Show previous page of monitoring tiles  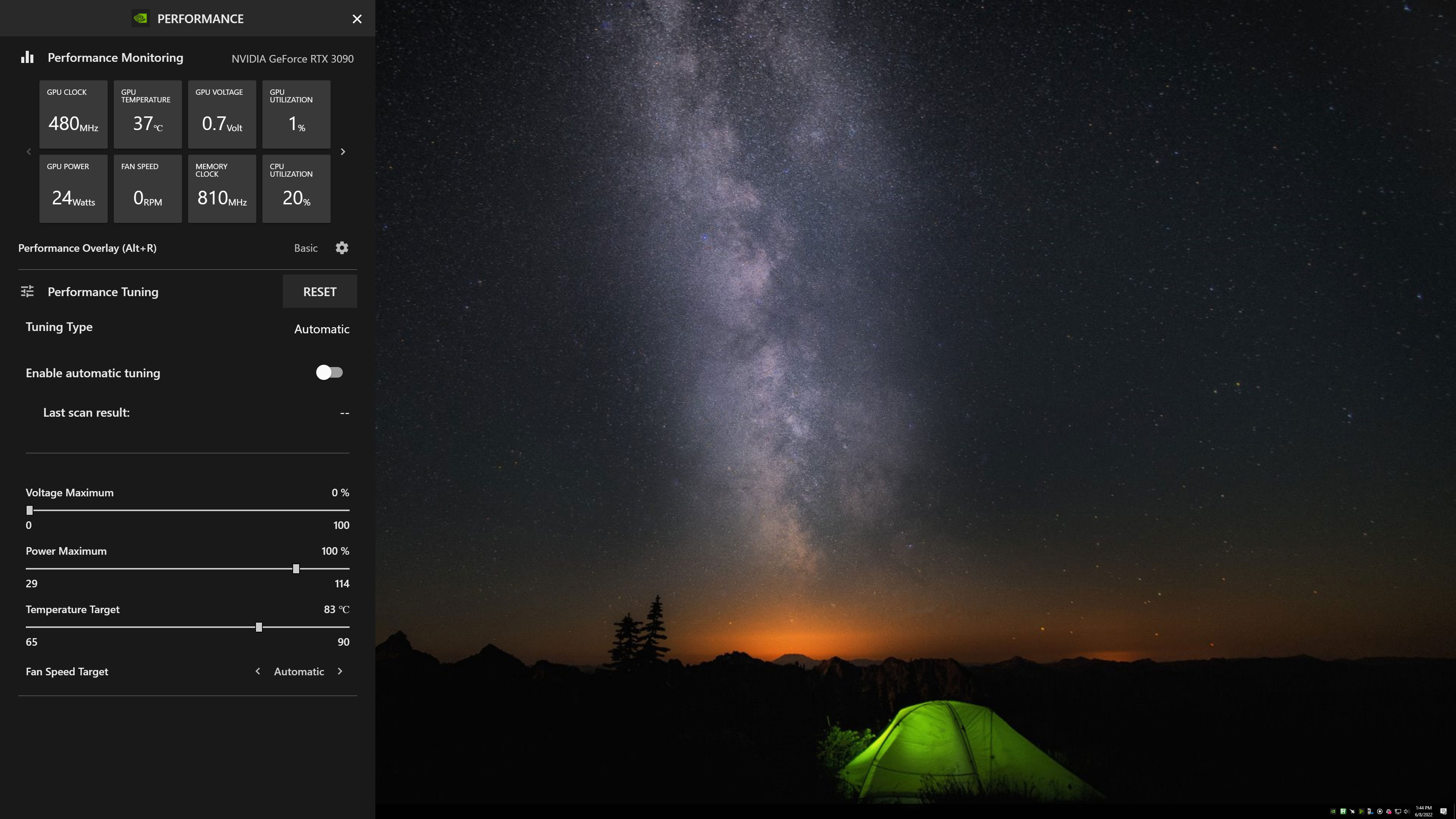click(x=29, y=152)
